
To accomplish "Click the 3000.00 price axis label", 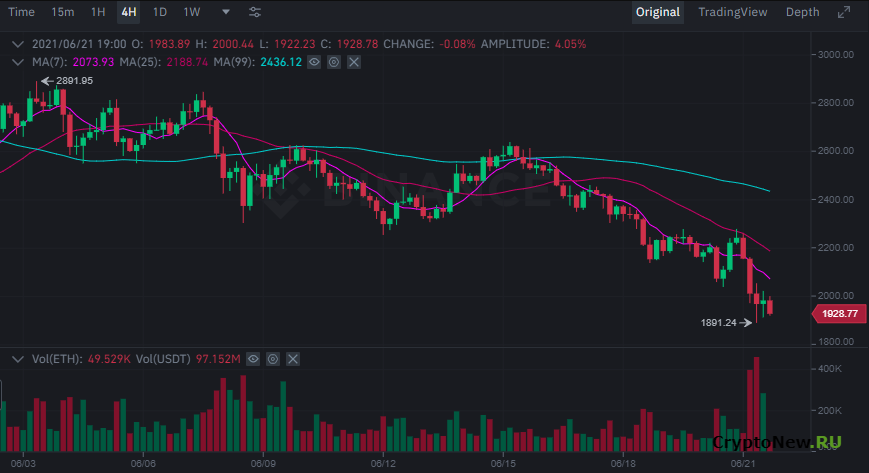I will tap(836, 54).
